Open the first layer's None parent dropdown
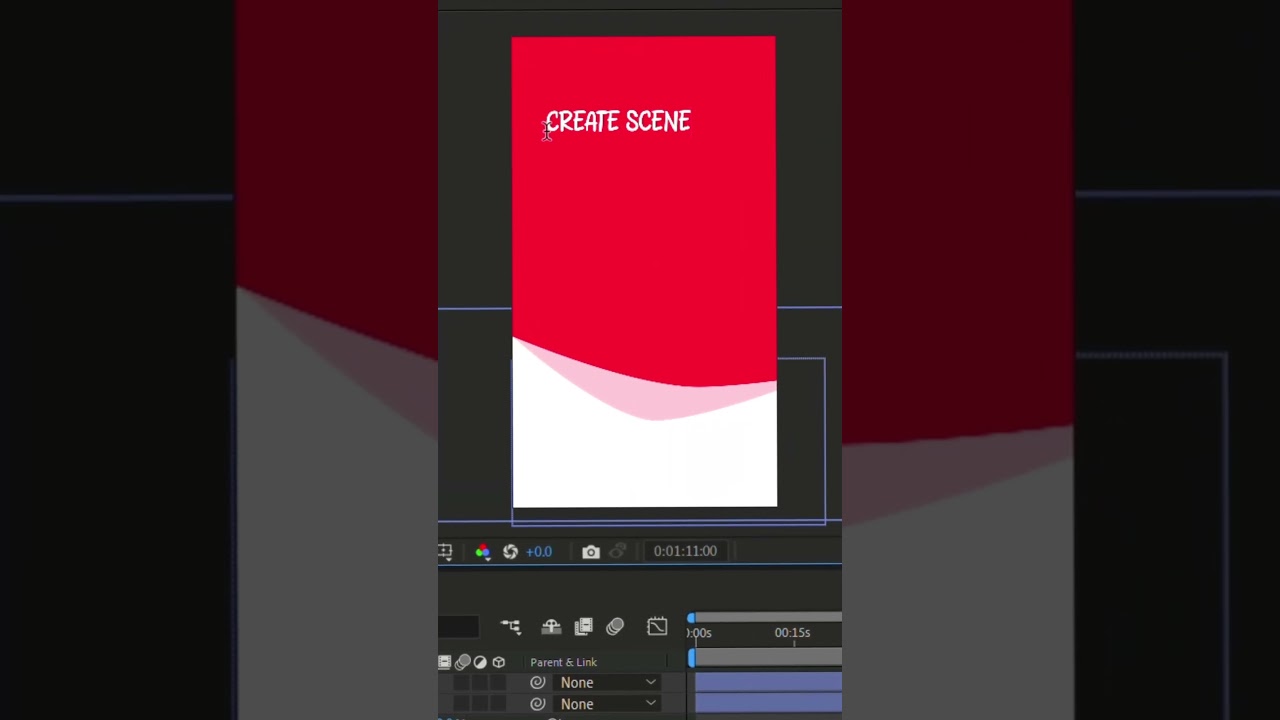This screenshot has width=1280, height=720. (x=608, y=682)
